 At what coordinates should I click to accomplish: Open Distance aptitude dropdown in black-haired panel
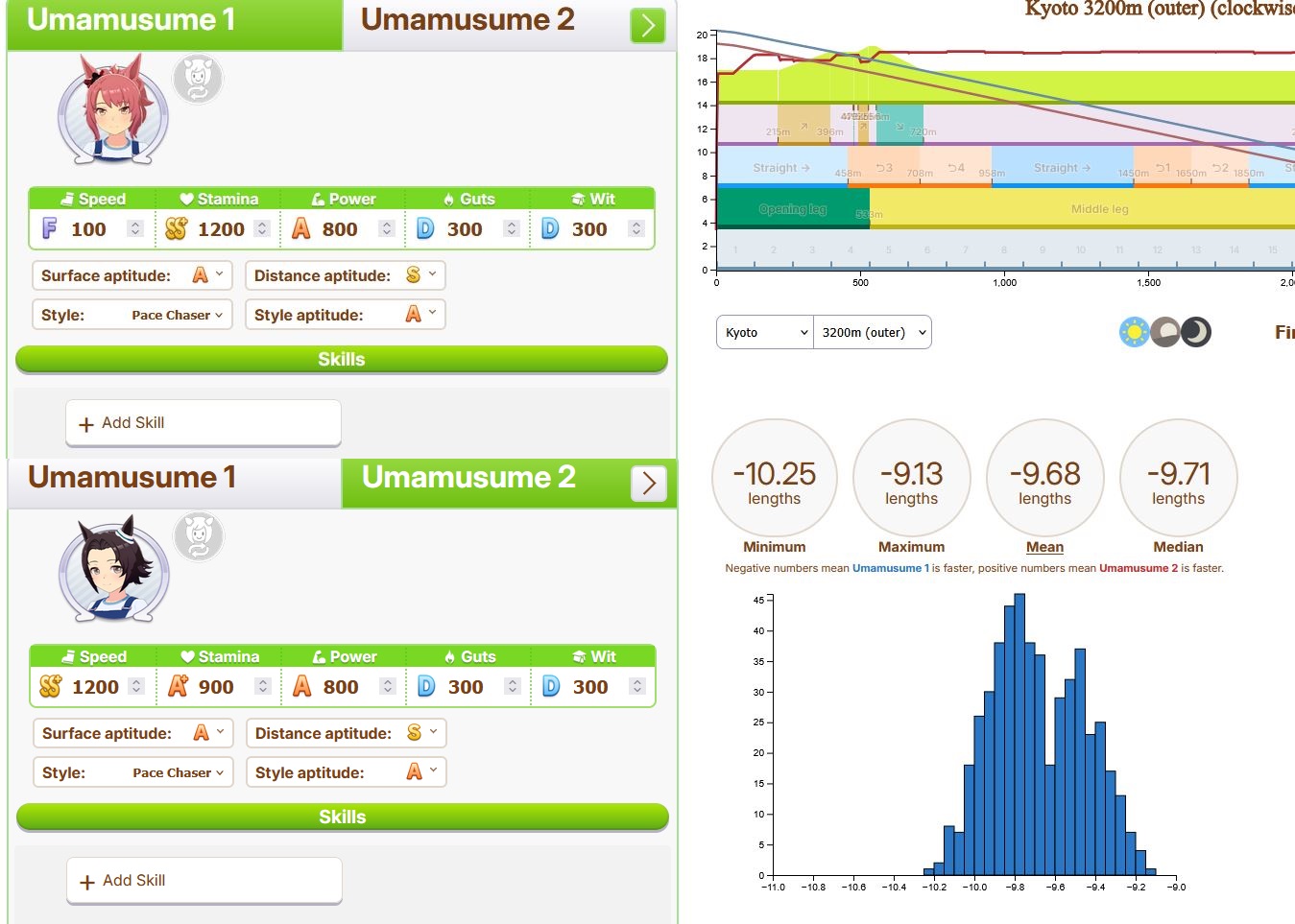[x=347, y=733]
